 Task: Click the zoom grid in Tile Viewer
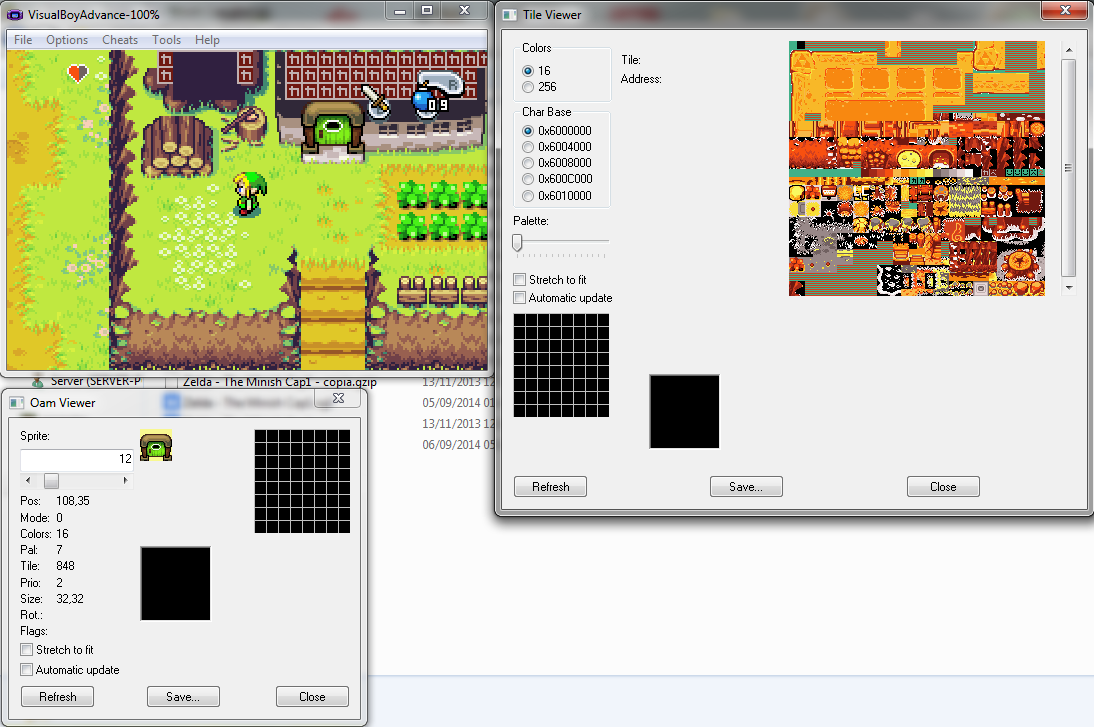561,366
